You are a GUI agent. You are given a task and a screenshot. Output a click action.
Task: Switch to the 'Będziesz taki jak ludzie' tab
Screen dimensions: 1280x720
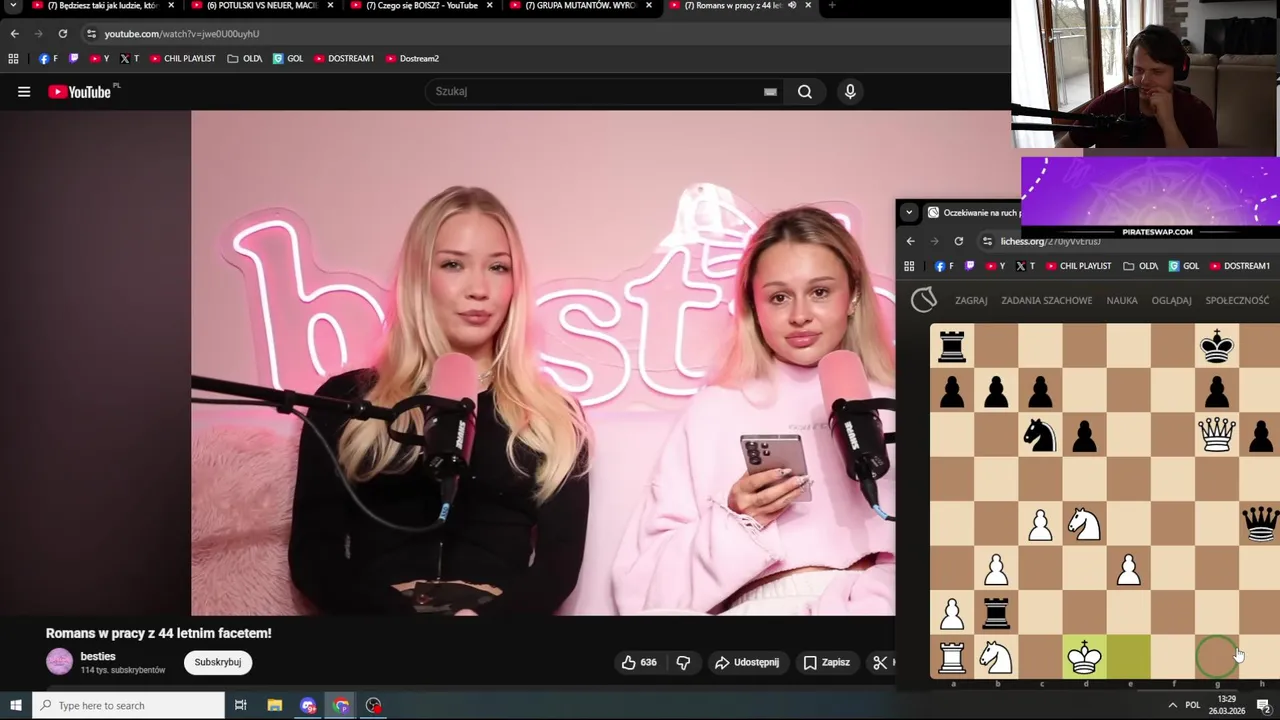tap(102, 6)
